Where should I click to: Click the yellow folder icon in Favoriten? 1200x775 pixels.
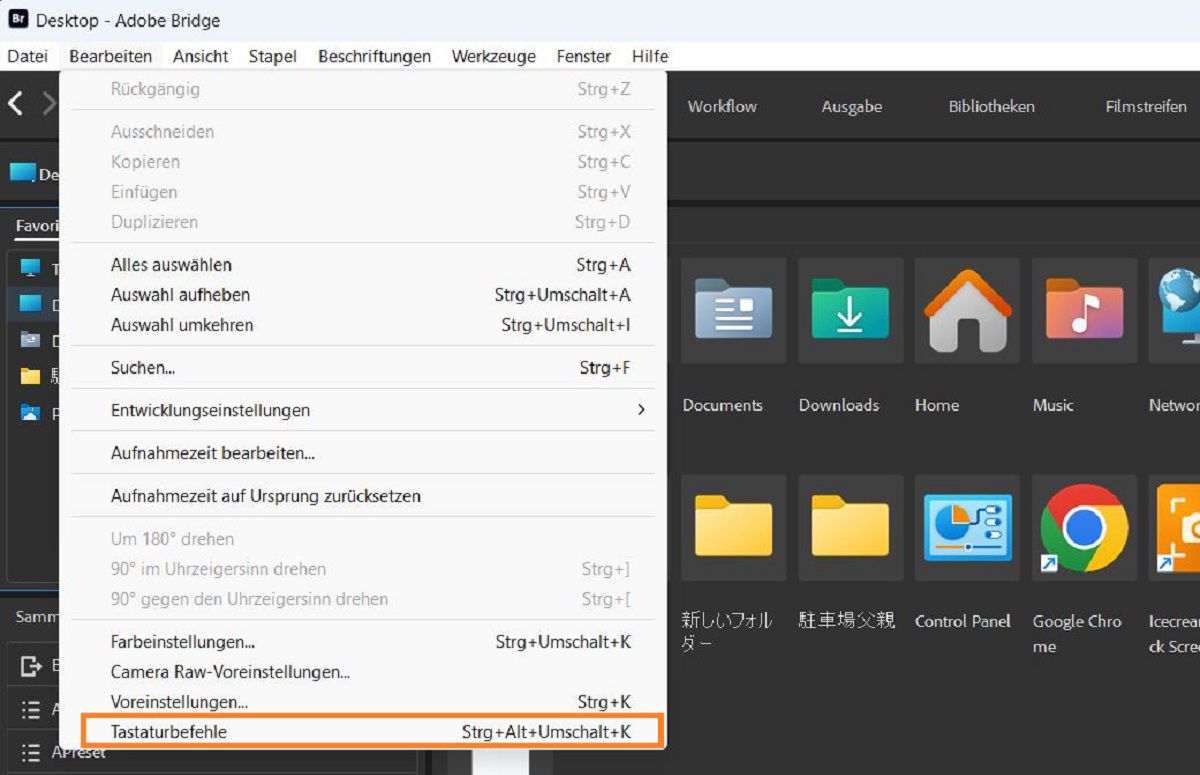click(31, 376)
